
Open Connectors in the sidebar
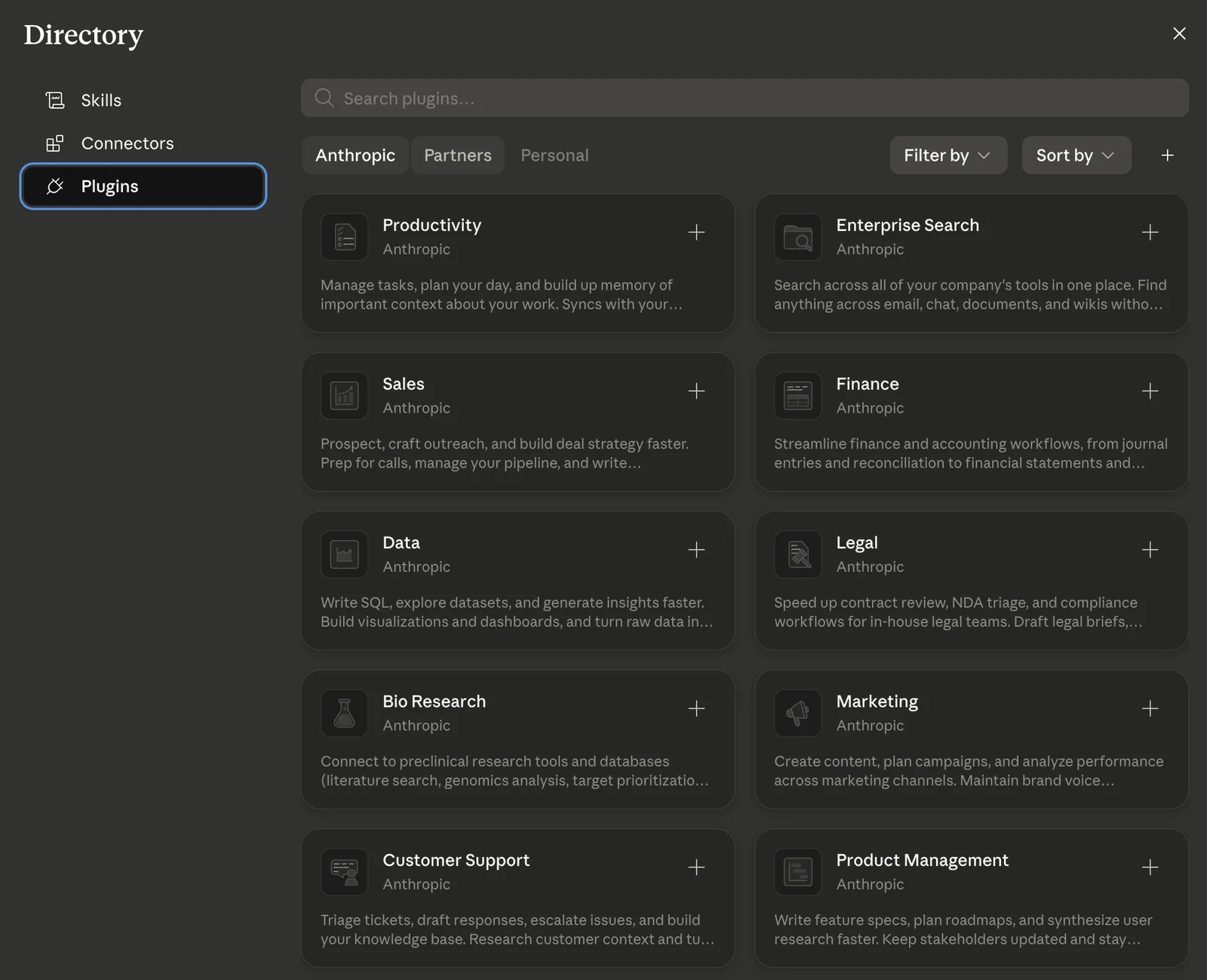(x=143, y=143)
